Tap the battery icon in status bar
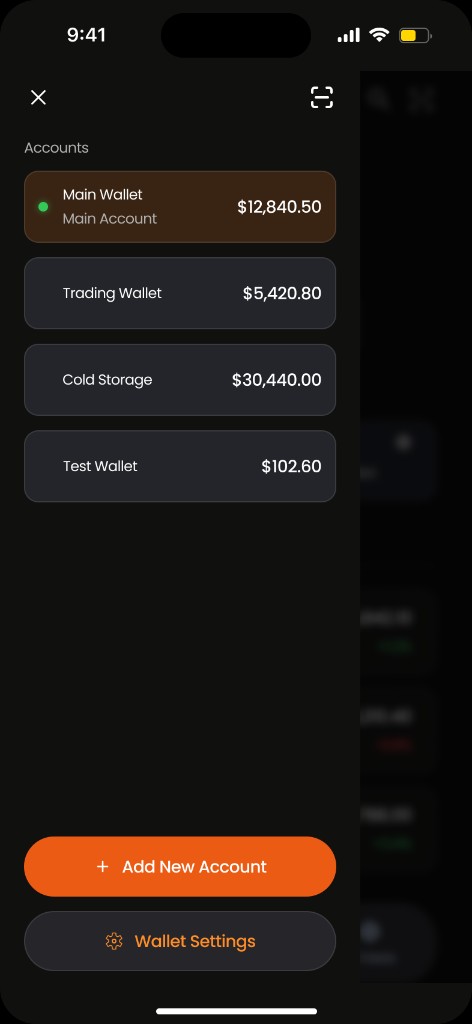472x1024 pixels. pyautogui.click(x=415, y=35)
